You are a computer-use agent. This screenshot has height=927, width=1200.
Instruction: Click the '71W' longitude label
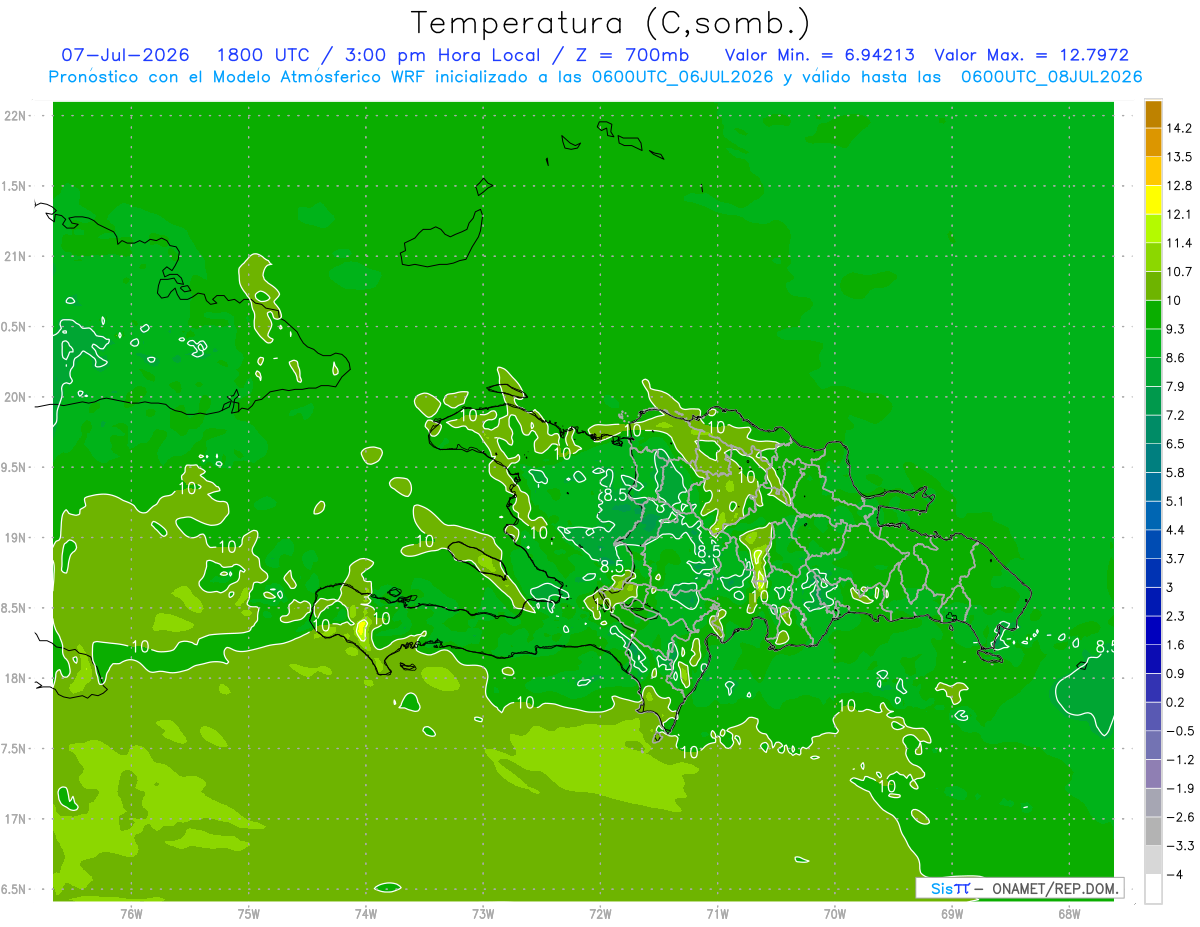717,912
